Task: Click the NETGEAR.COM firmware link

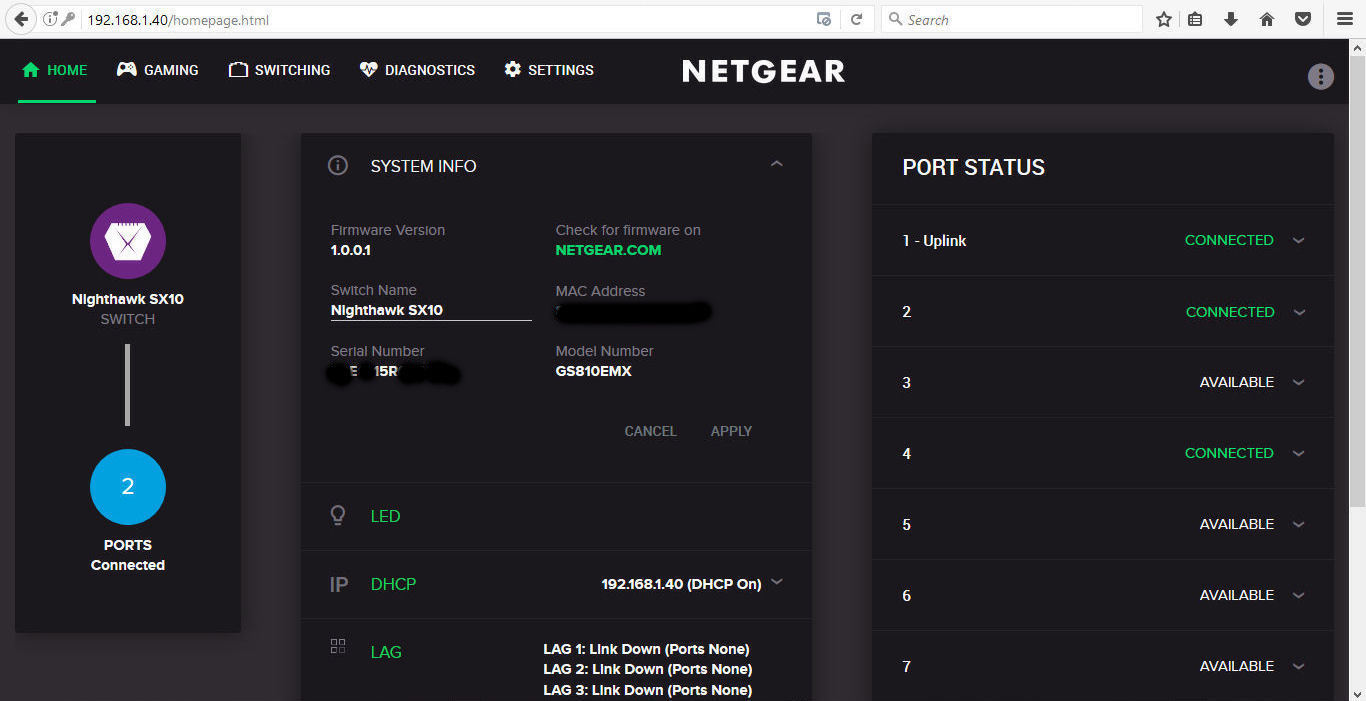Action: pos(608,250)
